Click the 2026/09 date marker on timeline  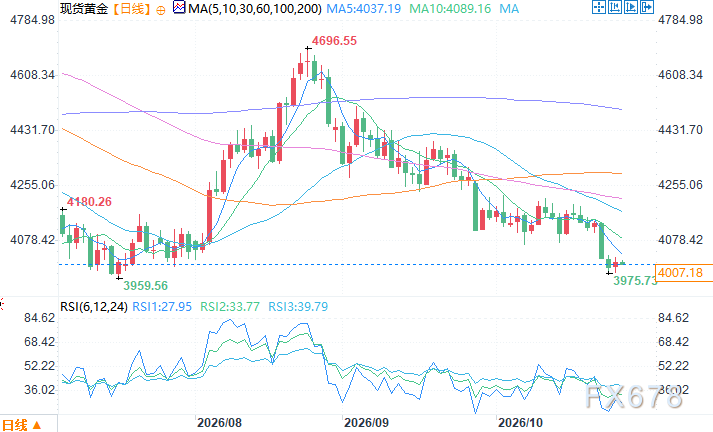point(367,423)
